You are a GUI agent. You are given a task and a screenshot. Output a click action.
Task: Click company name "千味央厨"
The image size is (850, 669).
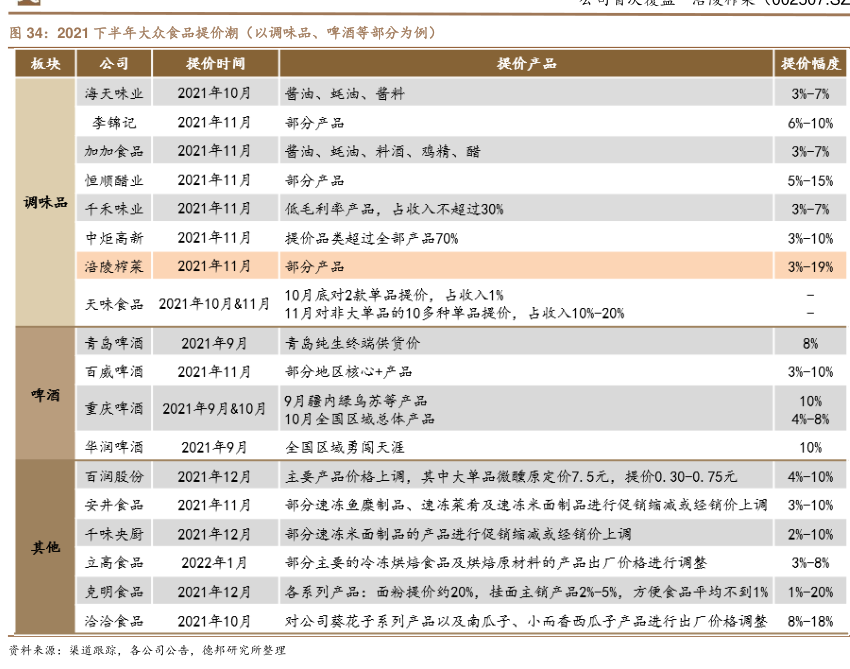114,535
